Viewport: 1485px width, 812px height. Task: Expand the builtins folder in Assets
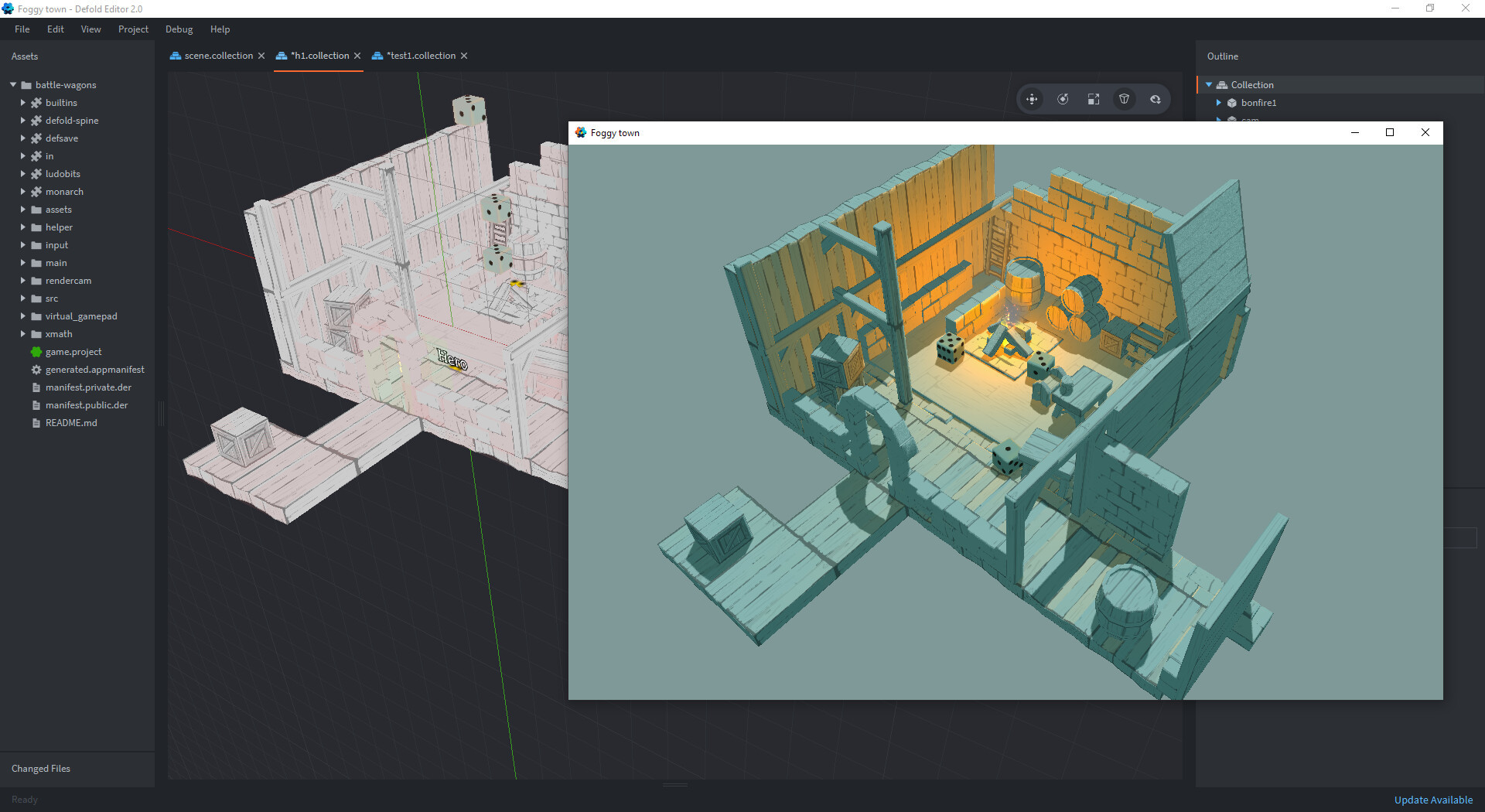22,102
